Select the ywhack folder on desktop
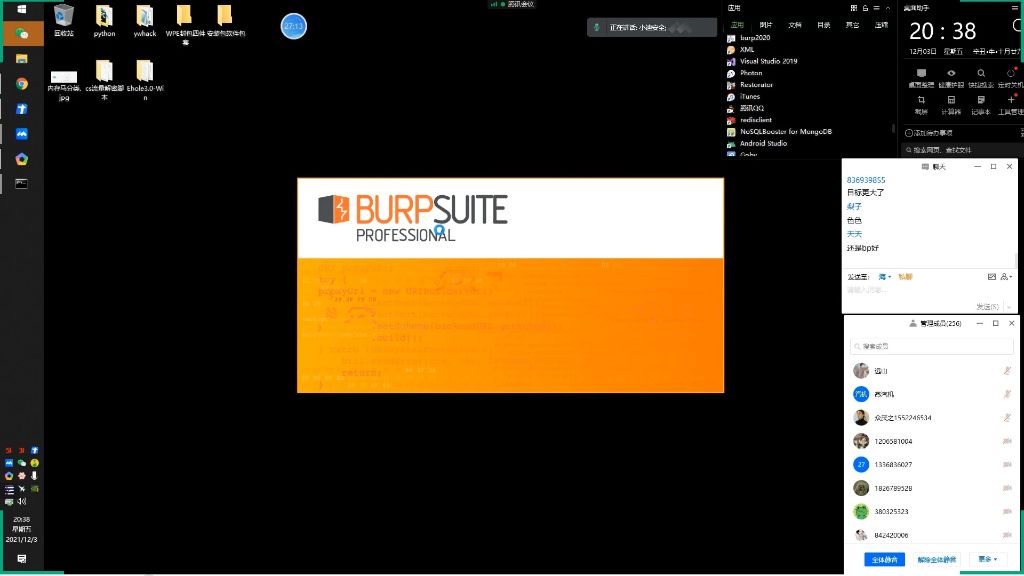Image resolution: width=1024 pixels, height=576 pixels. pyautogui.click(x=145, y=20)
